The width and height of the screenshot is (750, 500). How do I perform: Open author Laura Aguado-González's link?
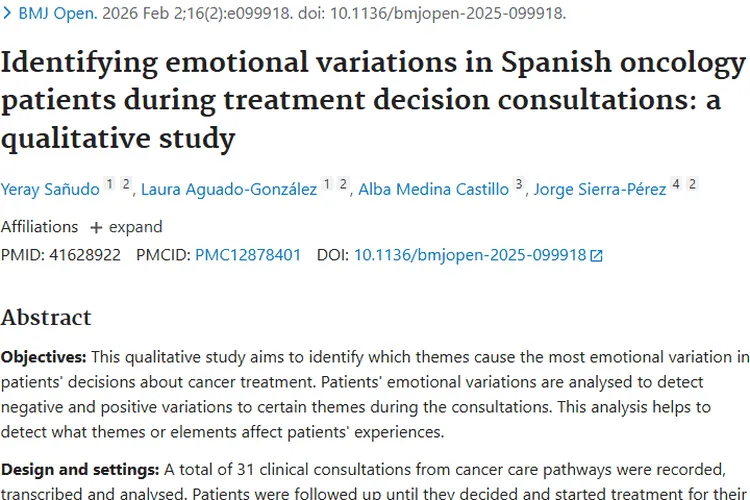click(x=229, y=189)
